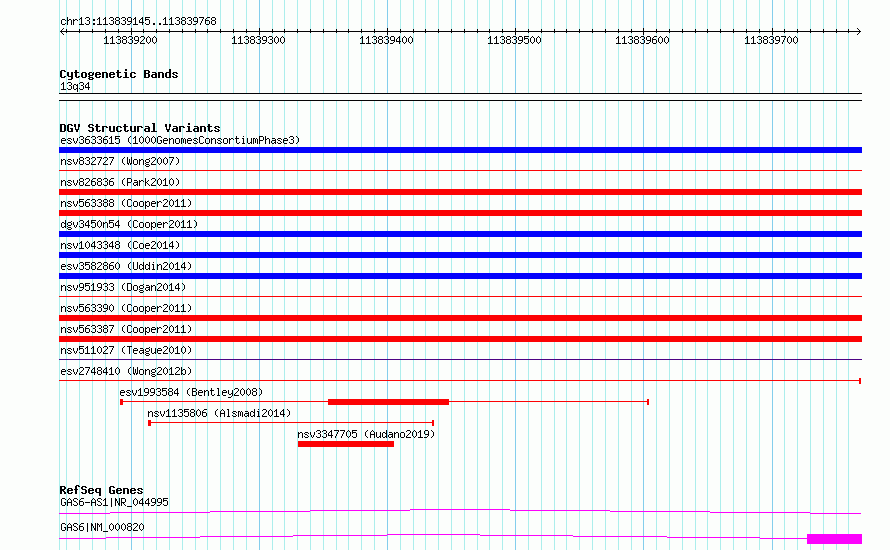
Task: Select the 13q34 band label
Action: point(75,86)
